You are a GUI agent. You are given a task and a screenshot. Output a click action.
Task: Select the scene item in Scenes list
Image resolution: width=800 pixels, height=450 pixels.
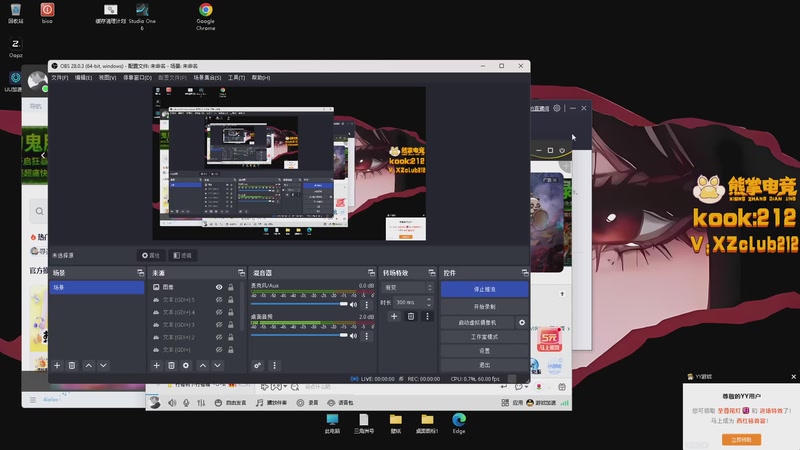(x=97, y=287)
